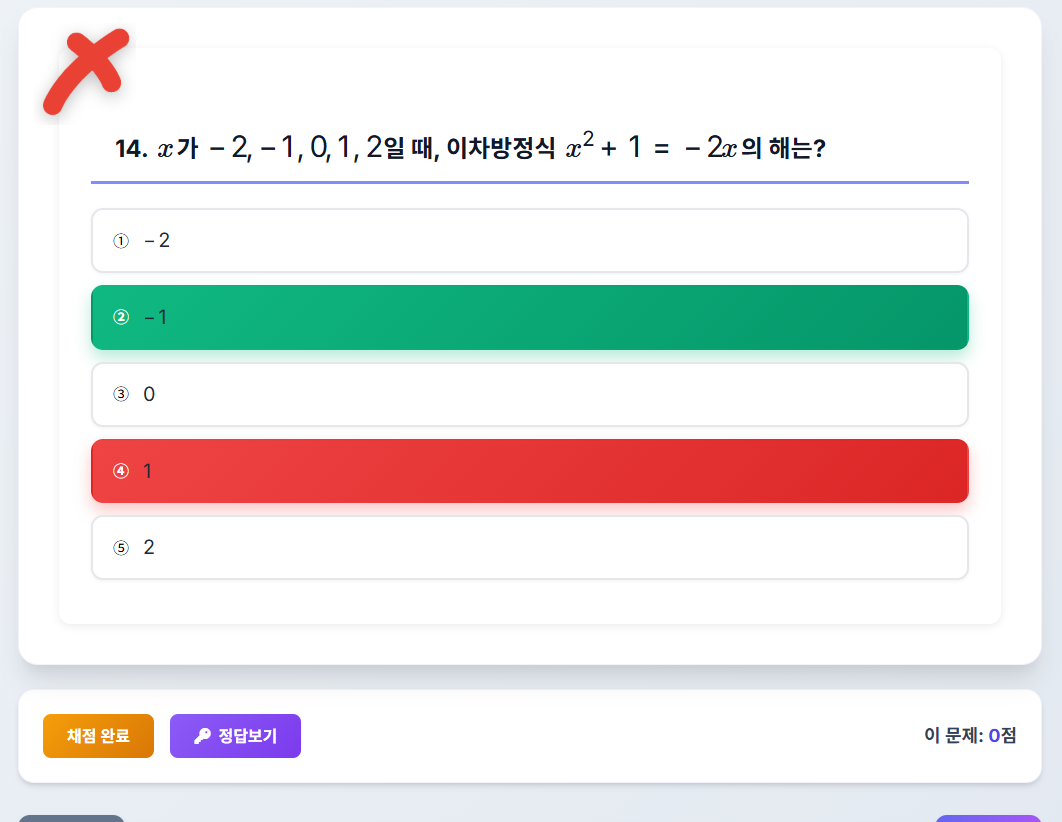Click the circled ④ icon in the red answer
The image size is (1062, 822).
(121, 470)
